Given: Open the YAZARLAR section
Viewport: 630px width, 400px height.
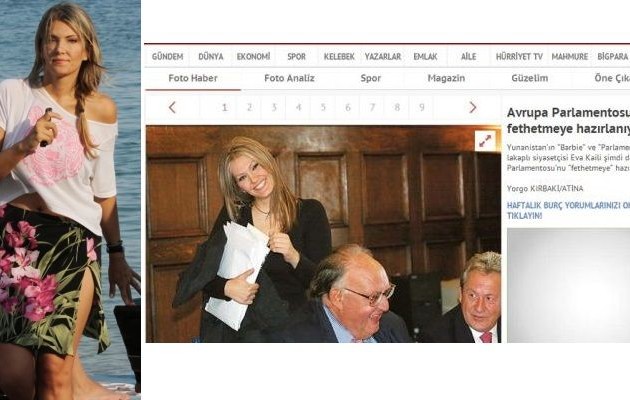Looking at the screenshot, I should (x=383, y=57).
